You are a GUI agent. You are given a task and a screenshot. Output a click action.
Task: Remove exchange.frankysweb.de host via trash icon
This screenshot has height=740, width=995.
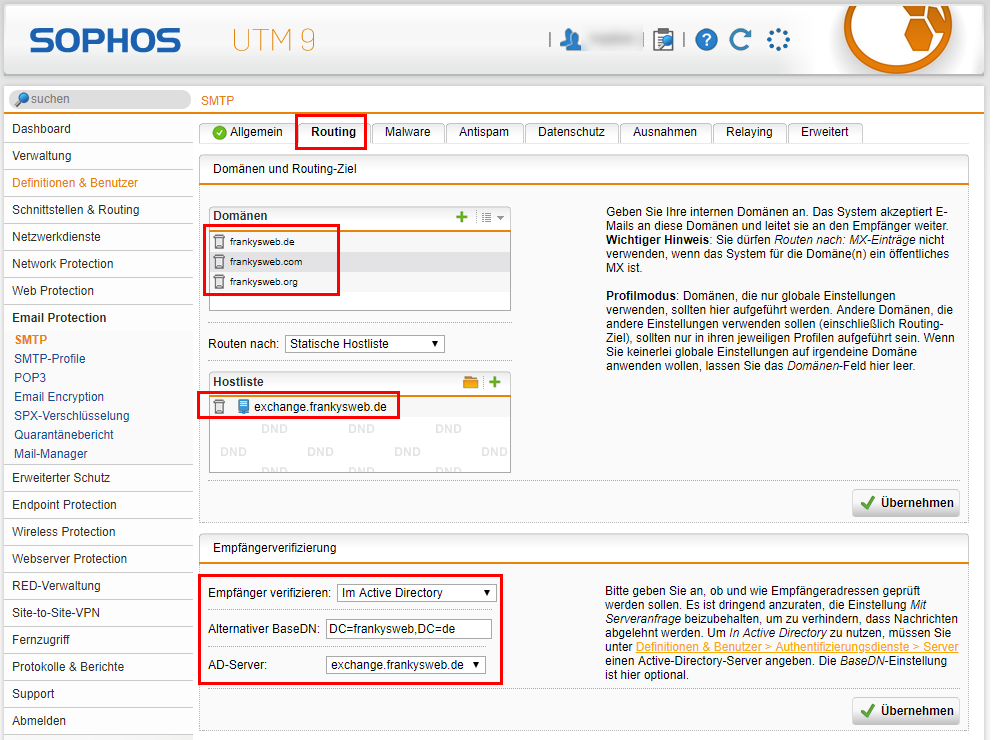pyautogui.click(x=219, y=407)
